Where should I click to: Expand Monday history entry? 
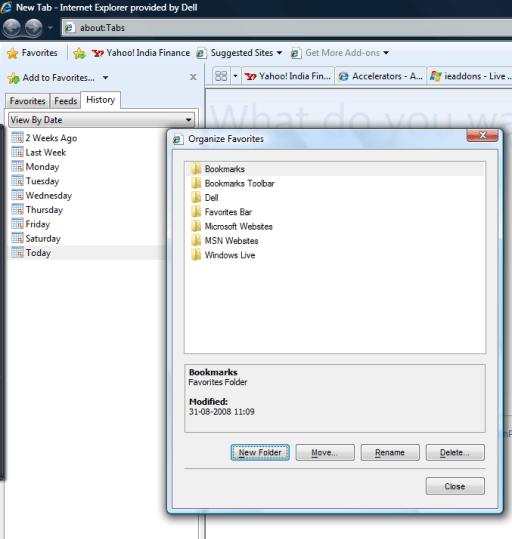pyautogui.click(x=35, y=167)
